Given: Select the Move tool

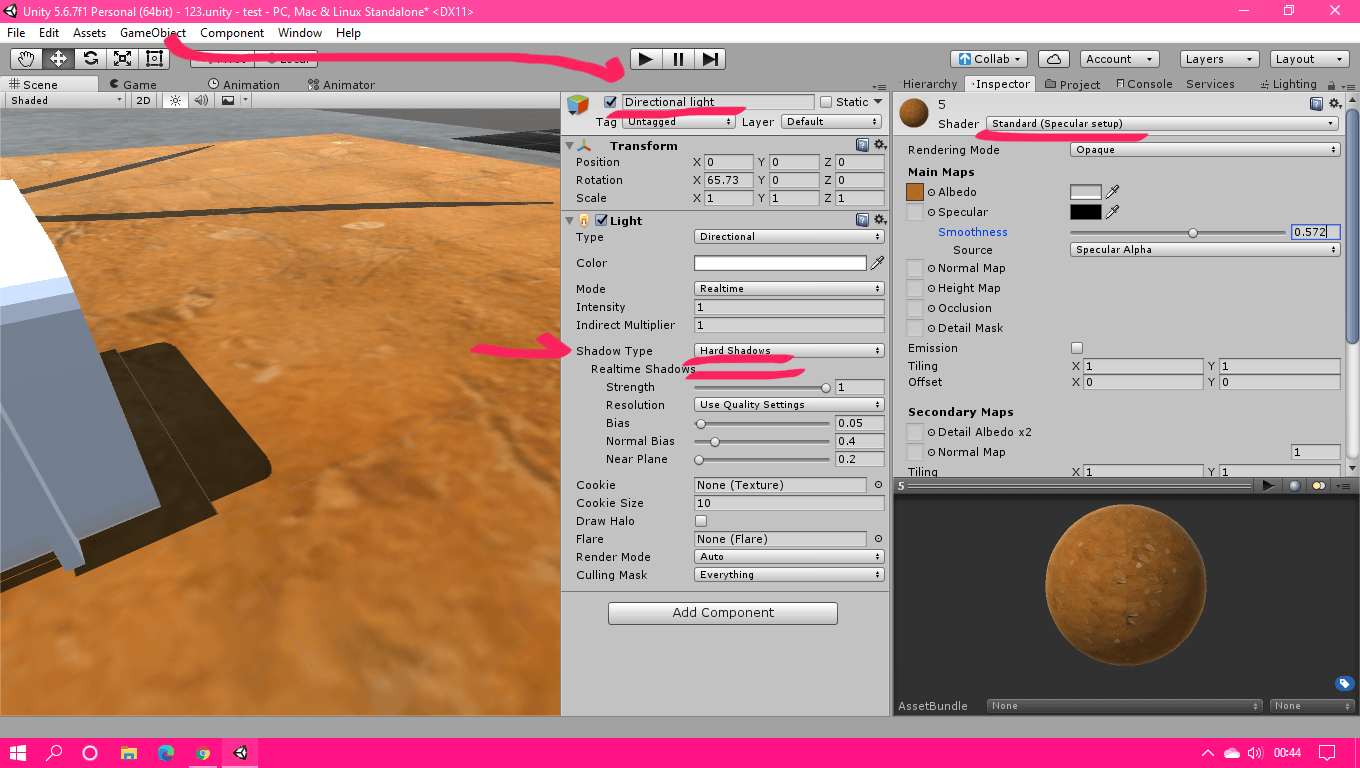Looking at the screenshot, I should 57,58.
